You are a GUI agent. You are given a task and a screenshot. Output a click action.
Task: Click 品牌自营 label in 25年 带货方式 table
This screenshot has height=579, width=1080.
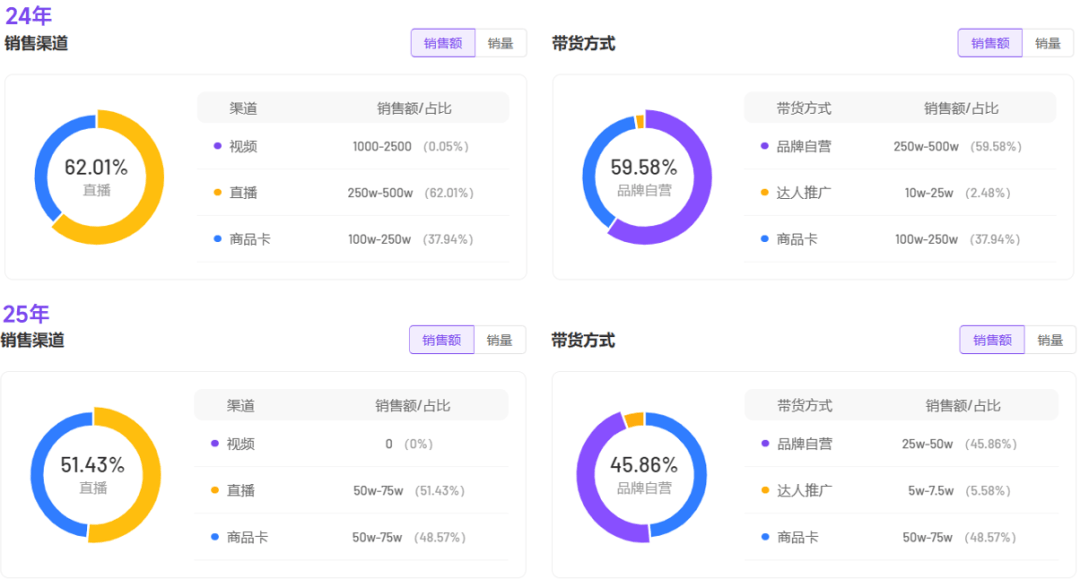click(x=804, y=443)
